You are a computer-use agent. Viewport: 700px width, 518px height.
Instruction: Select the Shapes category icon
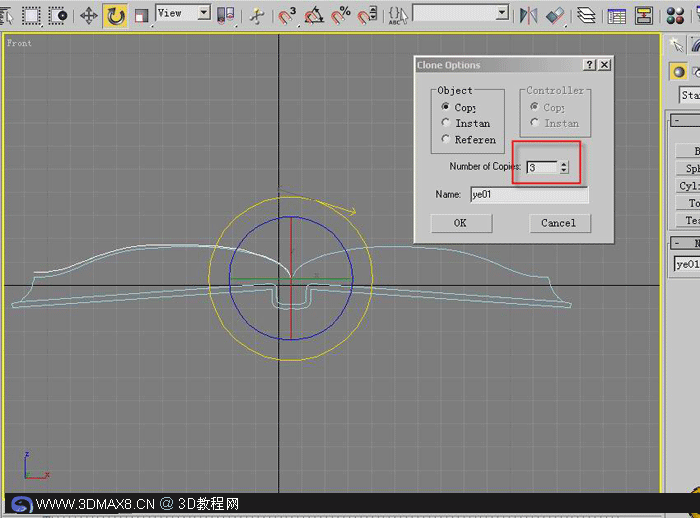tap(696, 72)
